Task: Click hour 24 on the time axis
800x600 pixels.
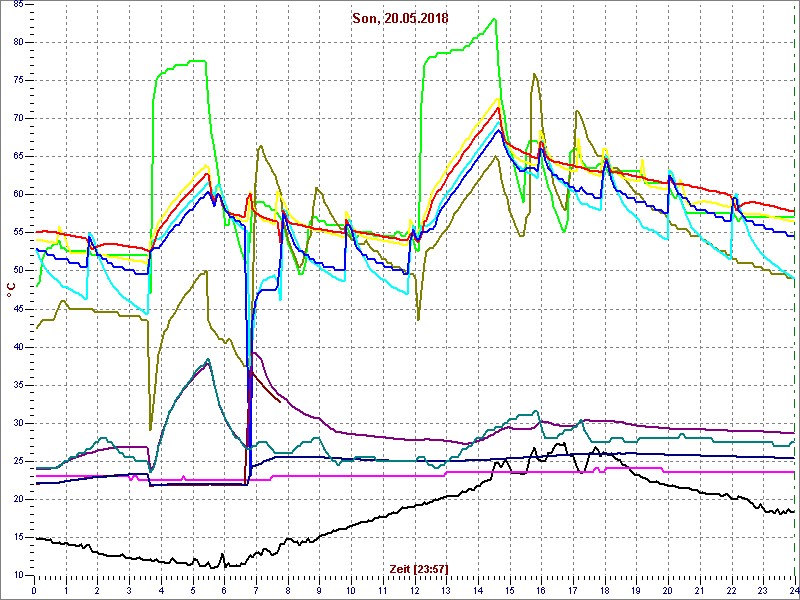Action: point(793,590)
